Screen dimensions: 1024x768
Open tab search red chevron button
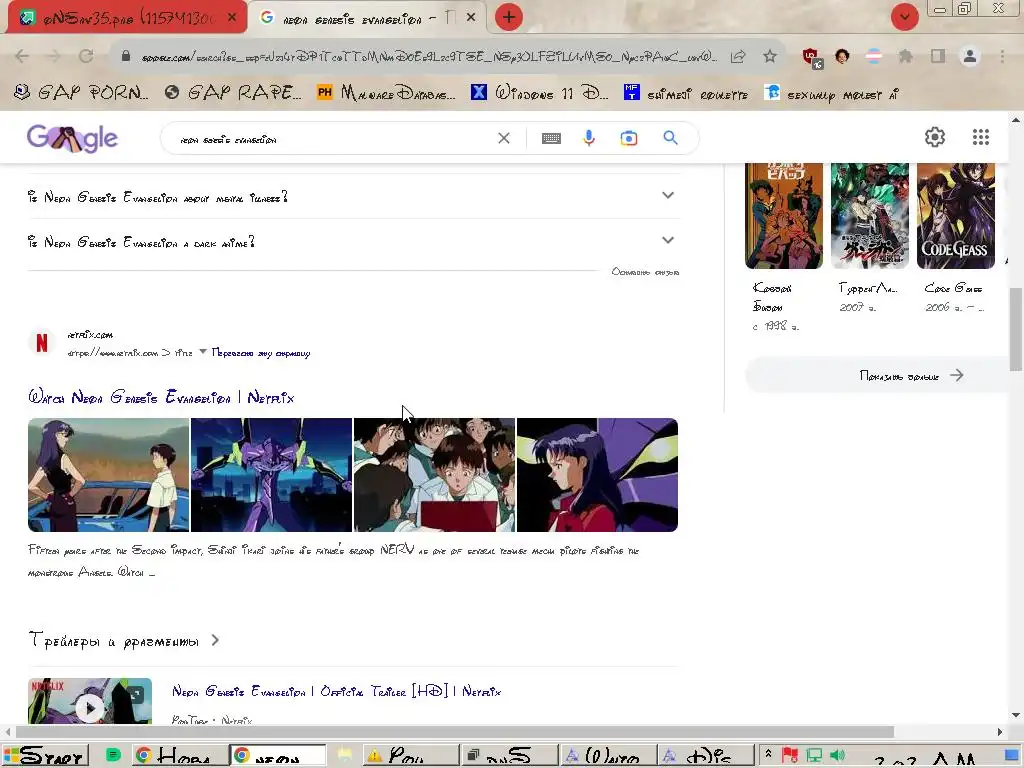click(904, 17)
